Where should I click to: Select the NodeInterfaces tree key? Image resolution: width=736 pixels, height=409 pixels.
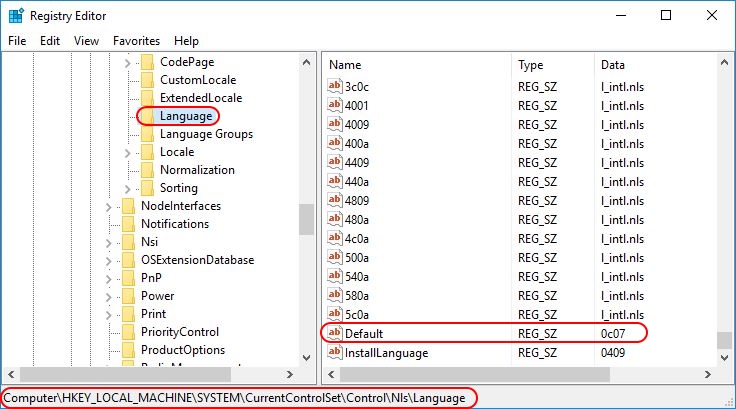(181, 206)
